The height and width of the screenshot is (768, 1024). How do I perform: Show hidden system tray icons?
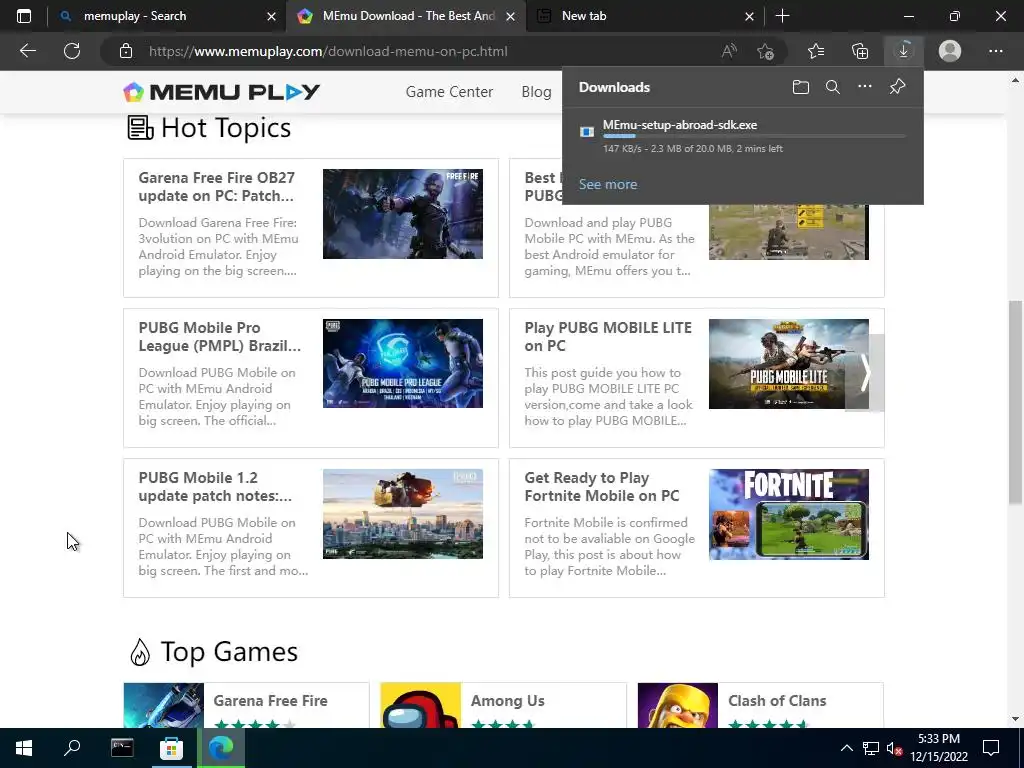pos(846,748)
